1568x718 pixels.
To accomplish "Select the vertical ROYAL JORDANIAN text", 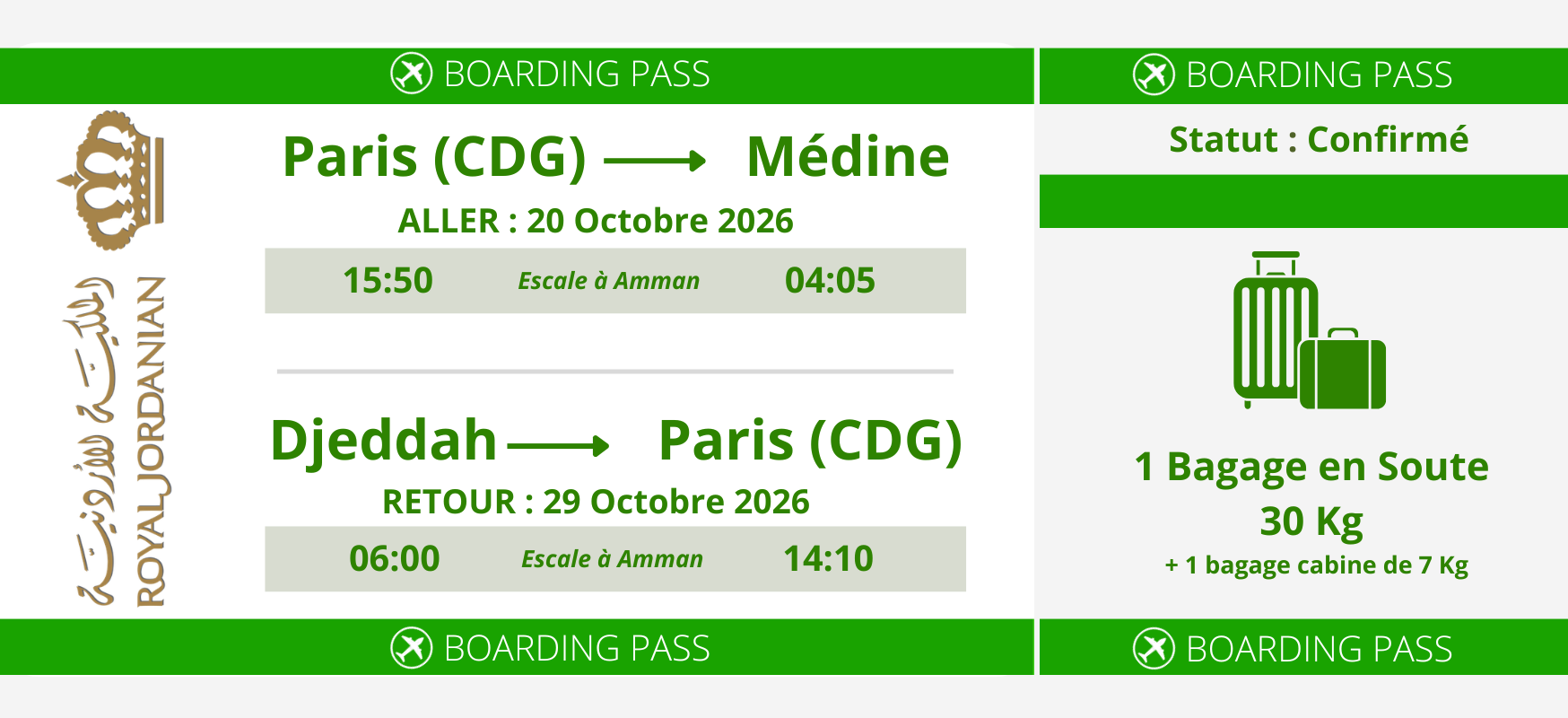I will pos(151,442).
